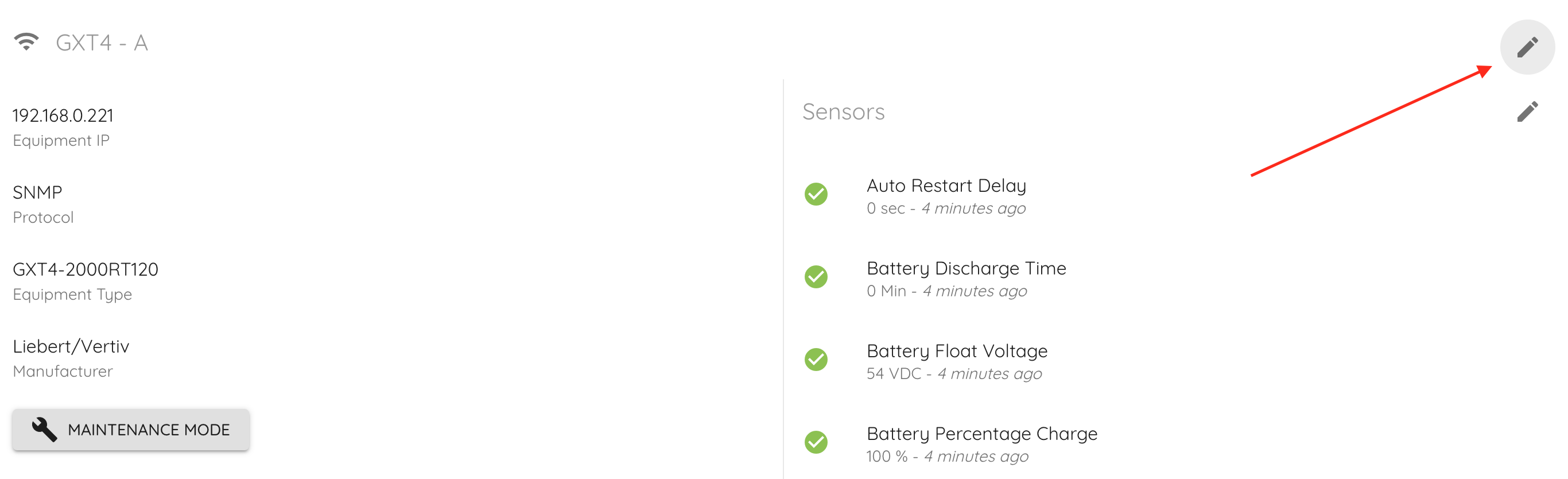Click the Battery Percentage Charge status check icon
This screenshot has height=479, width=1568.
click(816, 442)
